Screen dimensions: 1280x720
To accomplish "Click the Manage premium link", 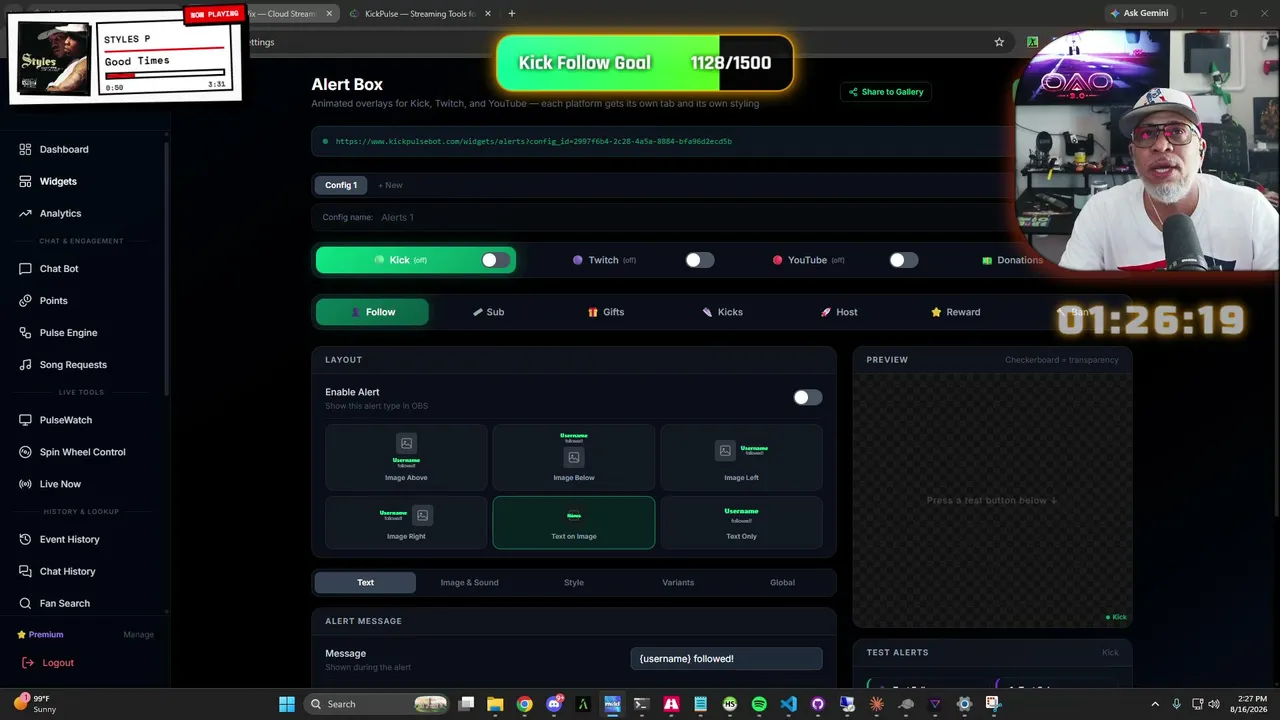I will point(138,635).
